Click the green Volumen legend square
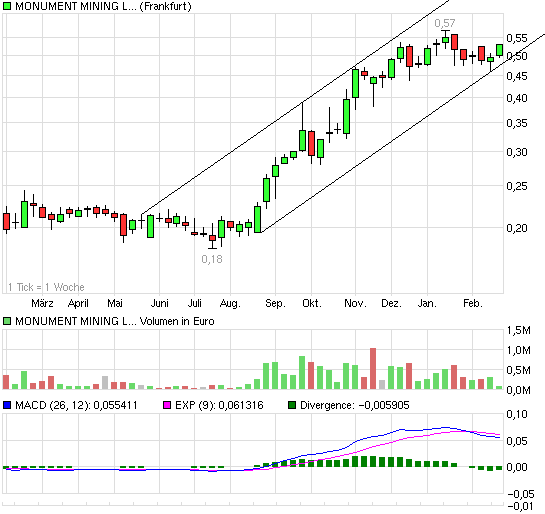This screenshot has height=514, width=545. pyautogui.click(x=7, y=321)
